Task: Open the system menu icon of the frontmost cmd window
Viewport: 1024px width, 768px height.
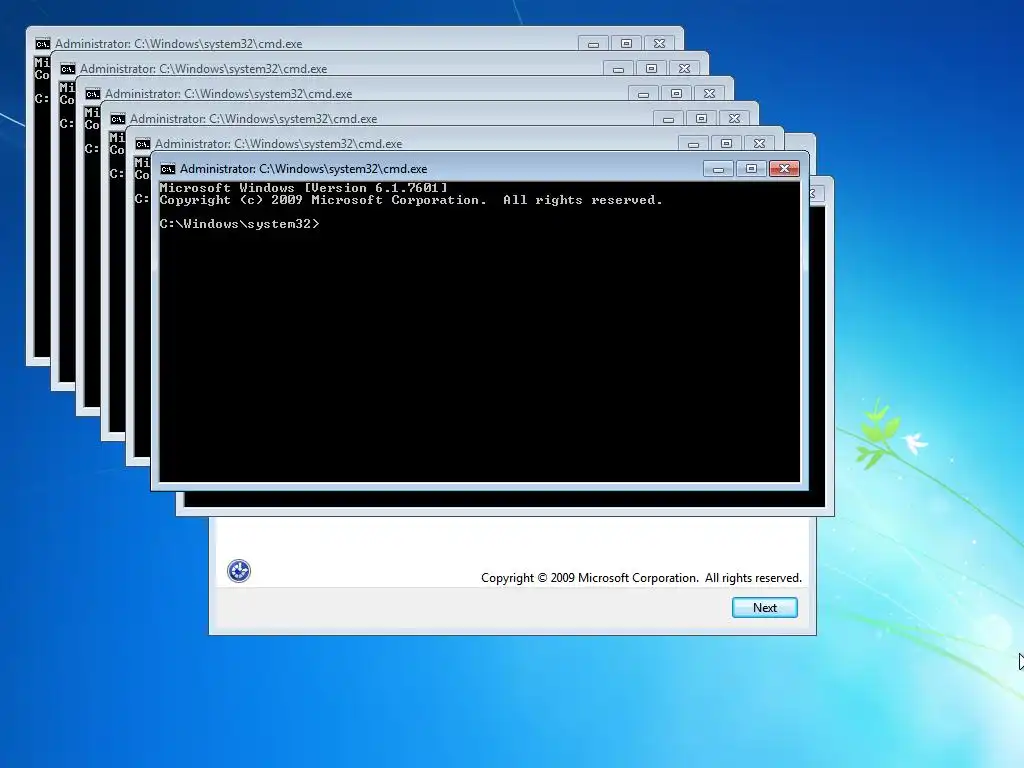Action: [x=168, y=169]
